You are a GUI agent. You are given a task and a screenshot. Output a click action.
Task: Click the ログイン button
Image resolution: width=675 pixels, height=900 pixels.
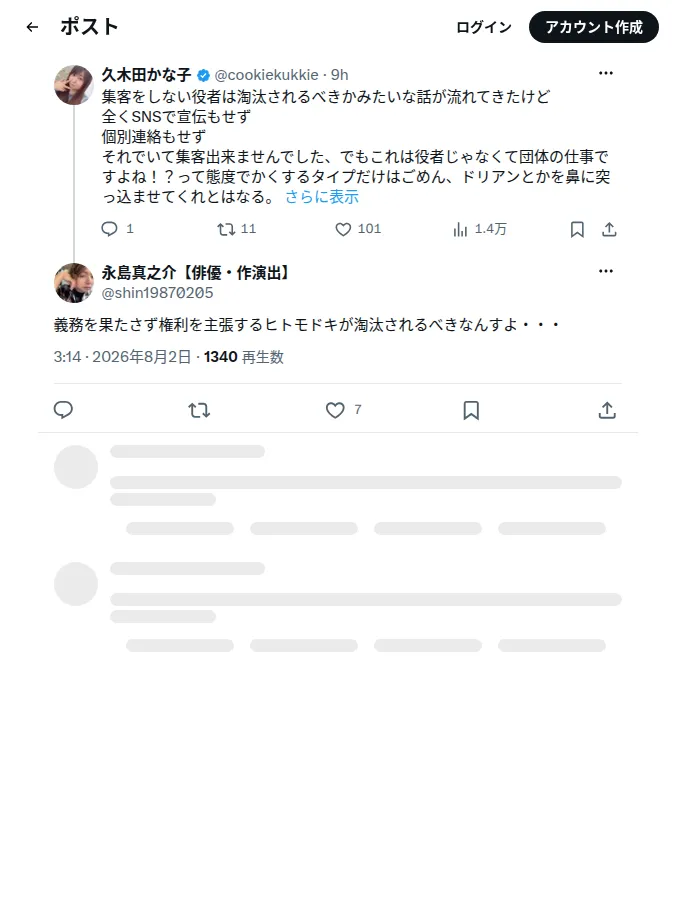click(x=484, y=27)
